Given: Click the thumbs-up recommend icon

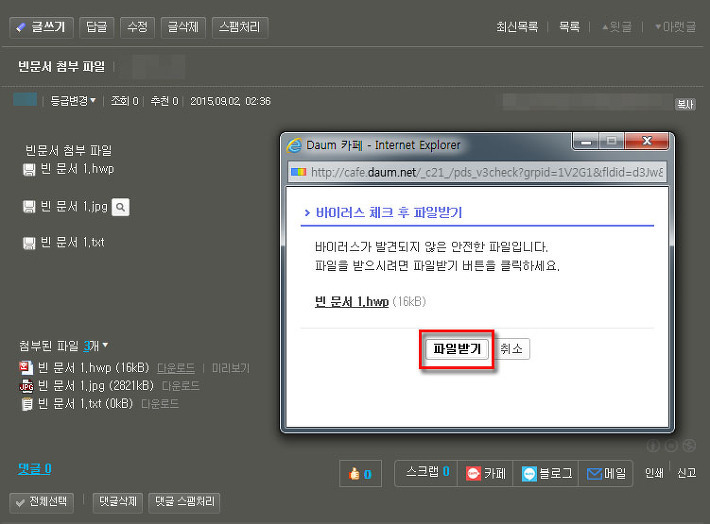Looking at the screenshot, I should 354,474.
